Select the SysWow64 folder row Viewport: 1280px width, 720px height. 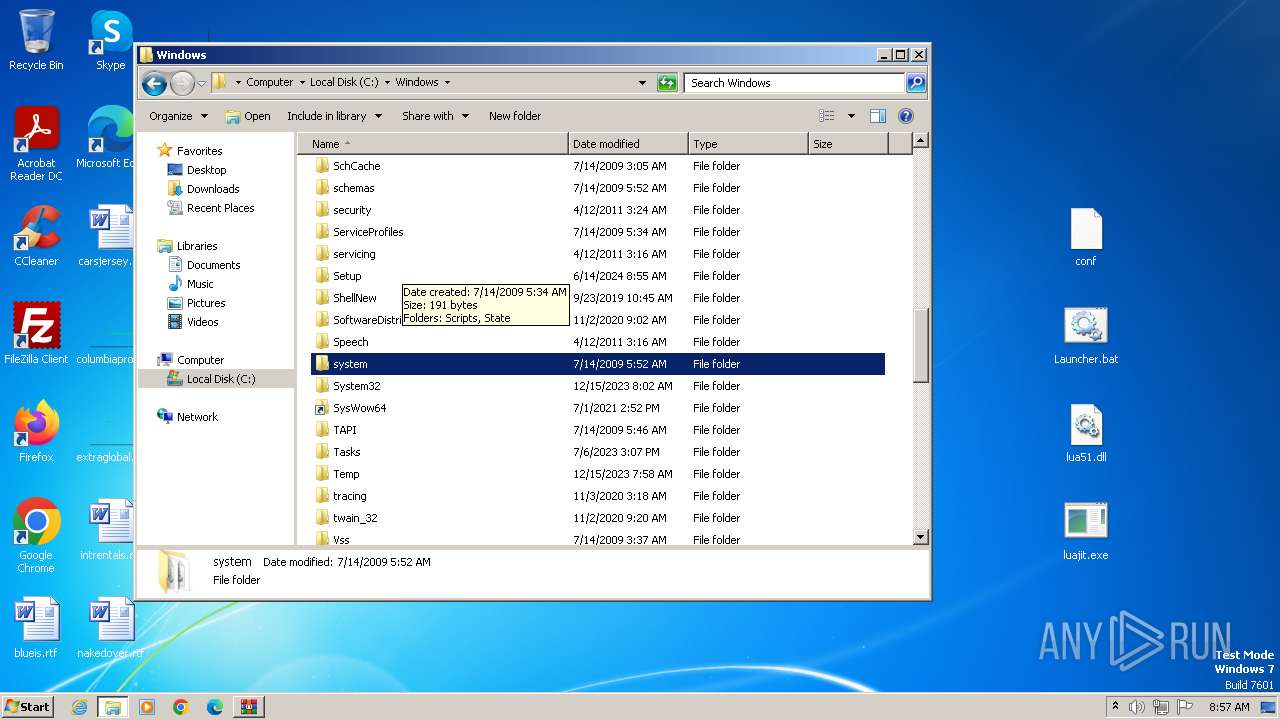tap(598, 408)
